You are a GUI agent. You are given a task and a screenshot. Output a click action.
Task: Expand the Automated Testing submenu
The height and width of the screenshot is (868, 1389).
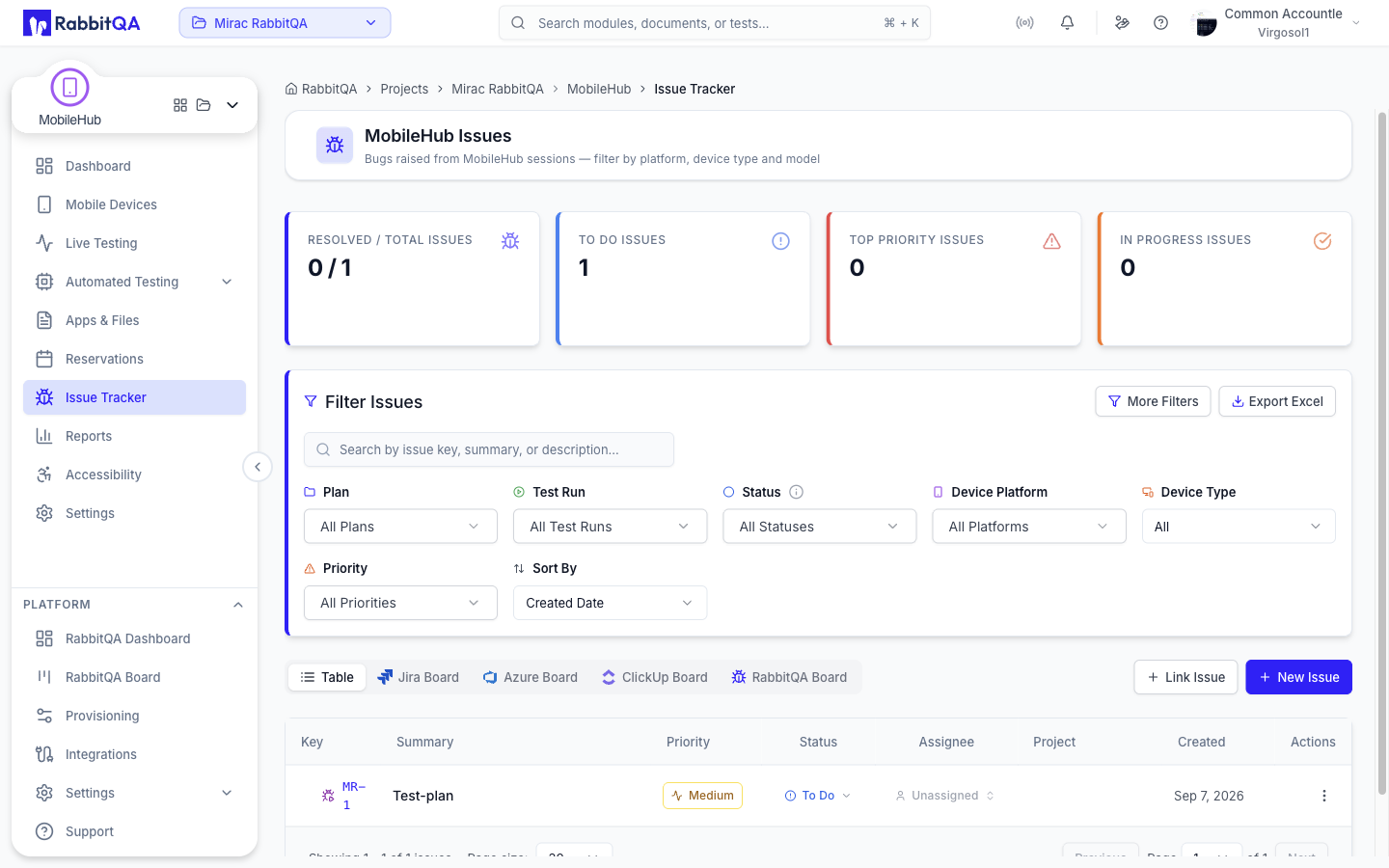(x=135, y=282)
